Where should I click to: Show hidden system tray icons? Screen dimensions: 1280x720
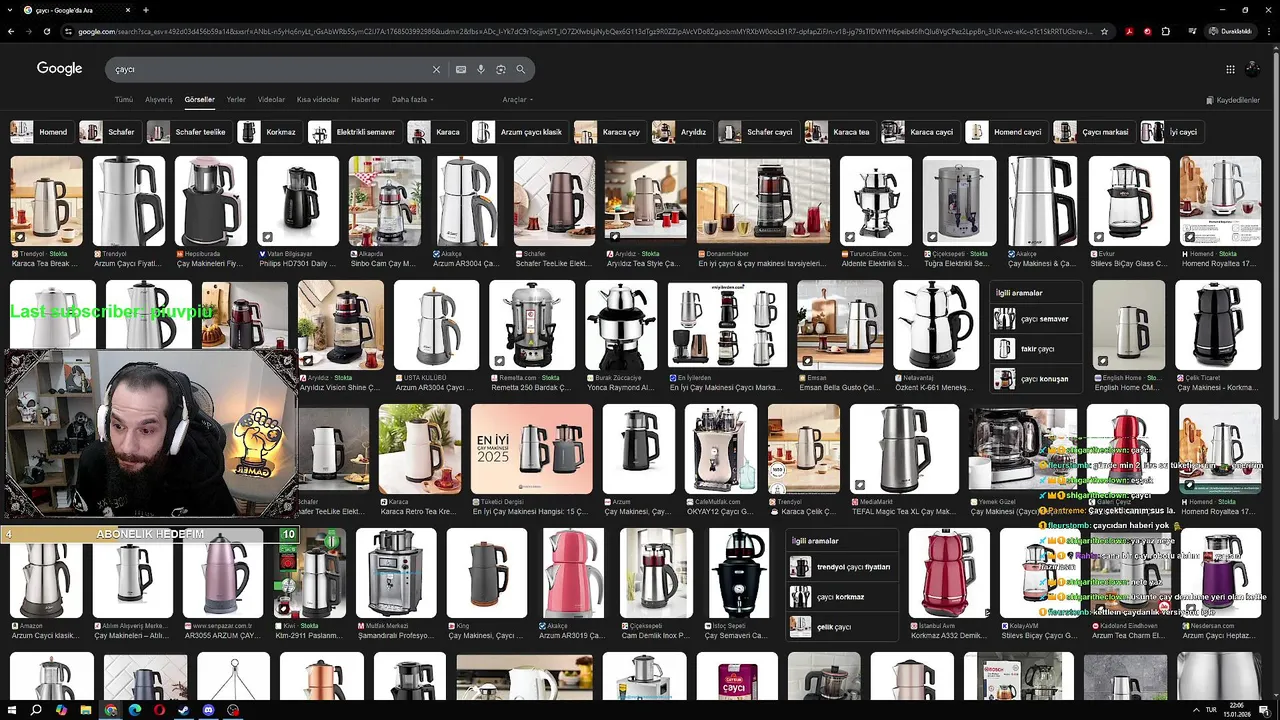pyautogui.click(x=1196, y=710)
